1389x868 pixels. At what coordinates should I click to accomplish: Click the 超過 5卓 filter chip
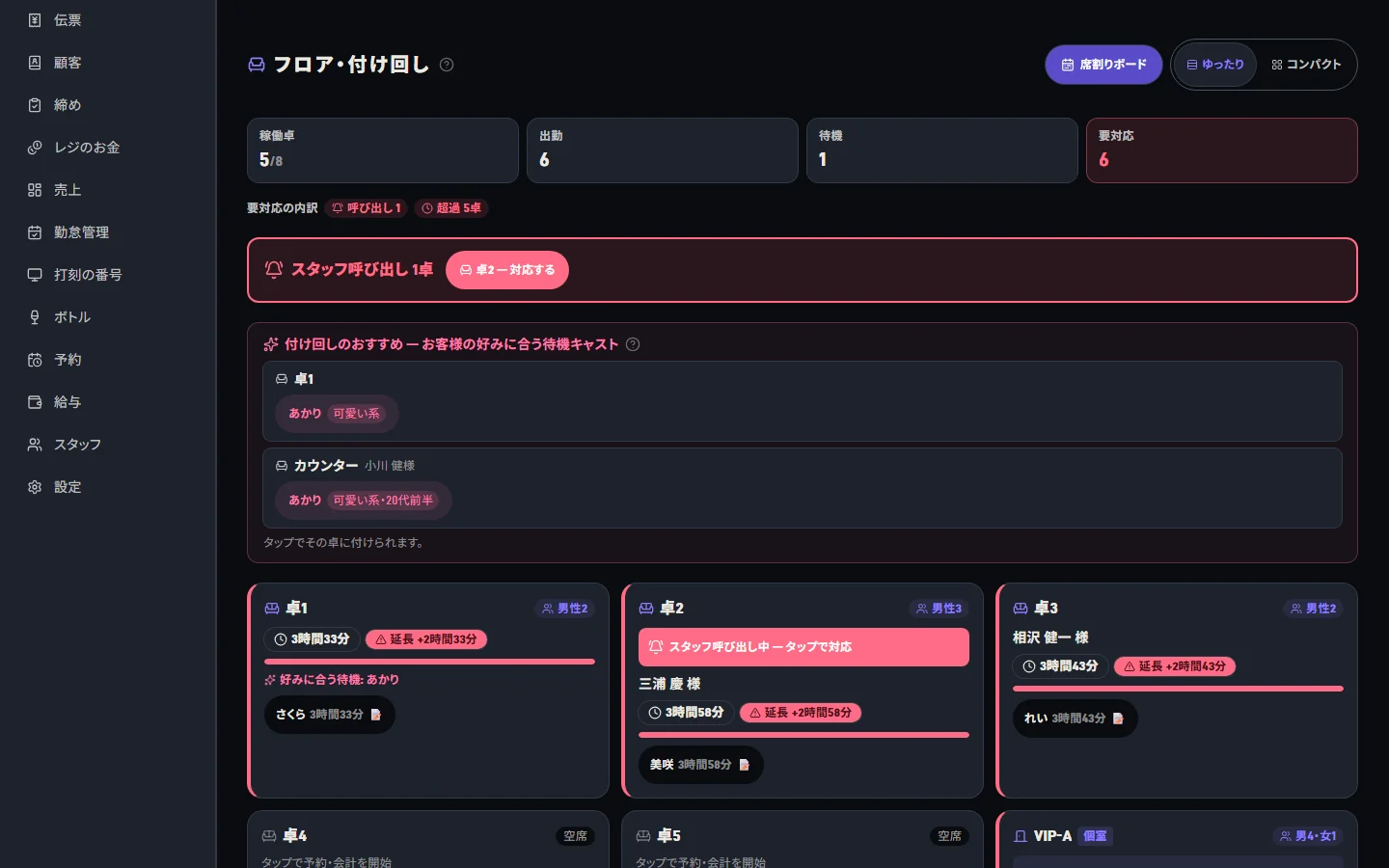pyautogui.click(x=451, y=208)
